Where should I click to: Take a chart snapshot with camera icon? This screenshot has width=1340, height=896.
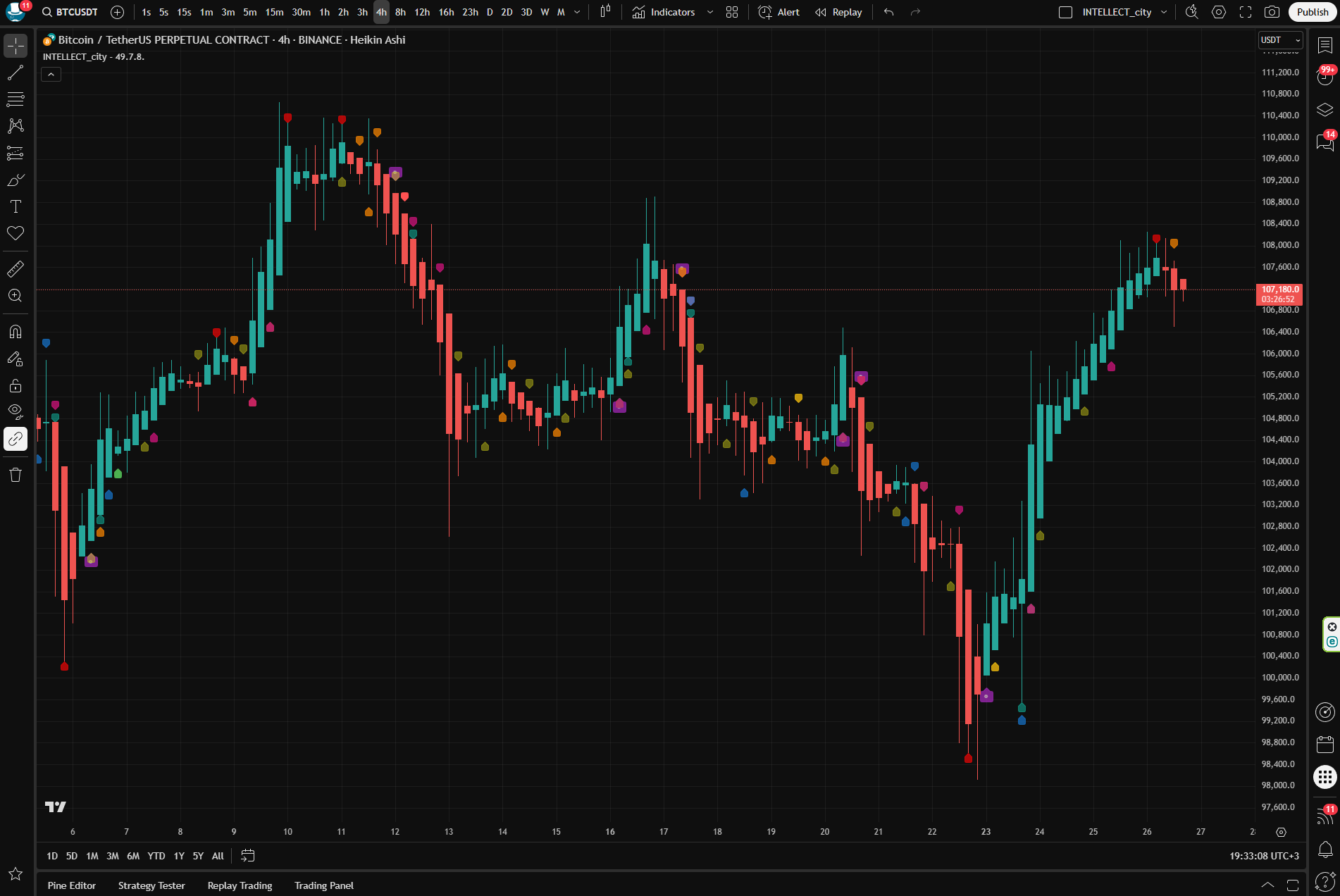point(1272,12)
